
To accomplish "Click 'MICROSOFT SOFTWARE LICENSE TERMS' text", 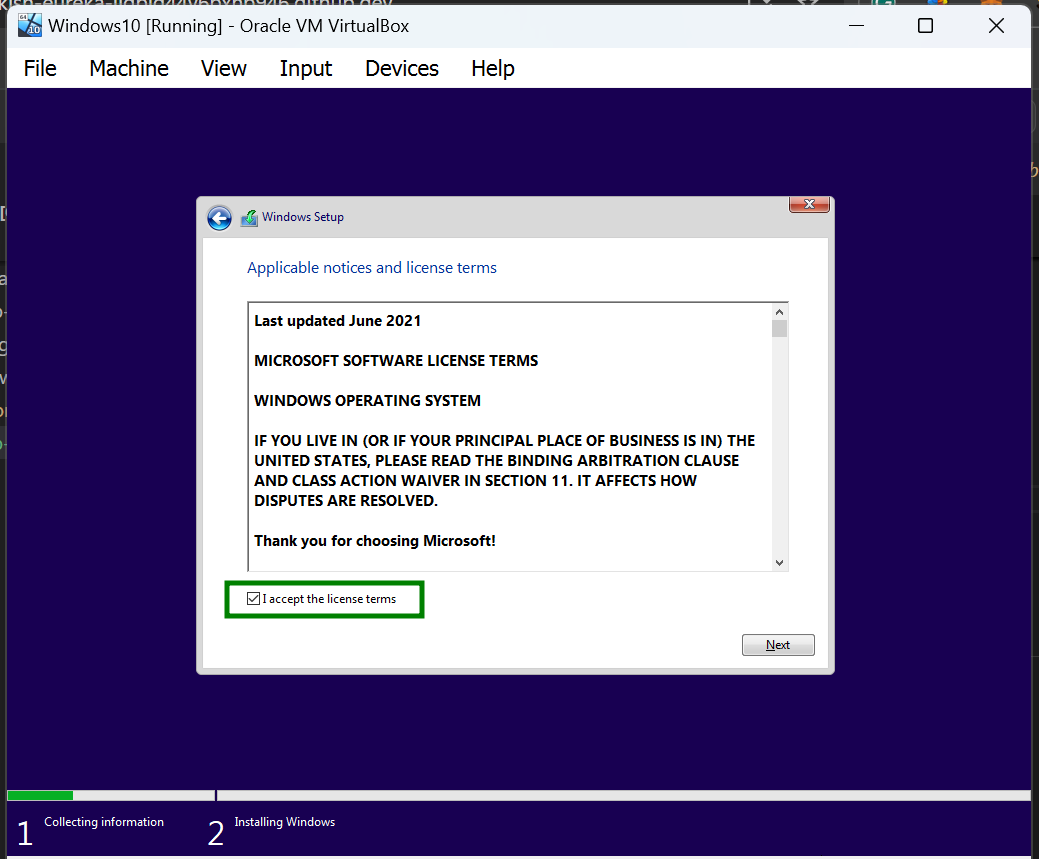I will (396, 361).
